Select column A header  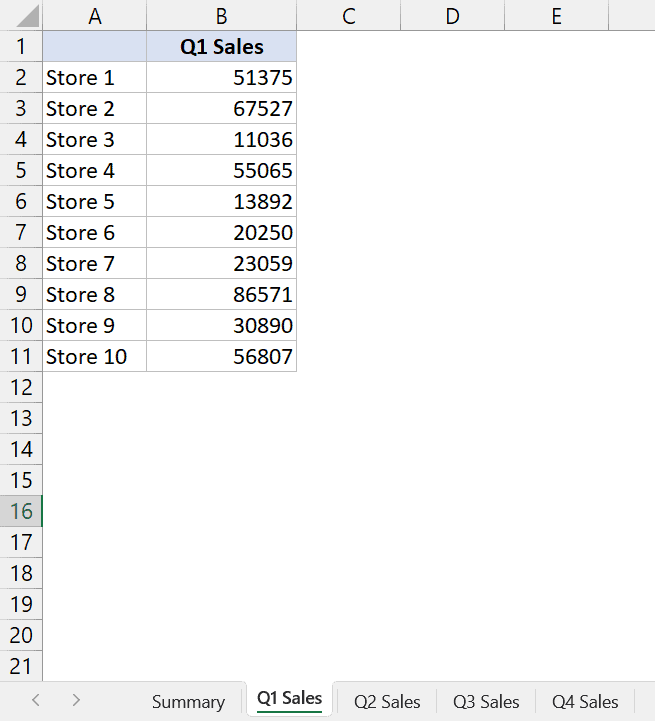click(95, 15)
